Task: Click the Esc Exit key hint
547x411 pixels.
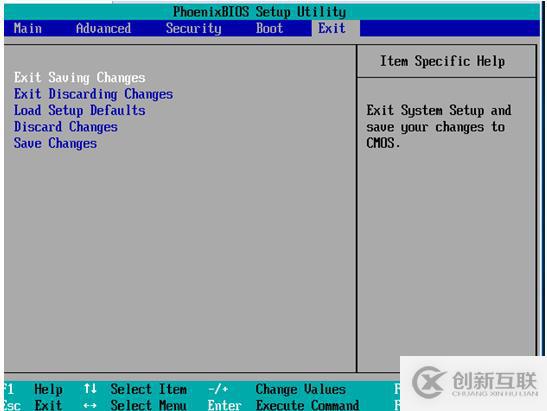Action: 33,405
